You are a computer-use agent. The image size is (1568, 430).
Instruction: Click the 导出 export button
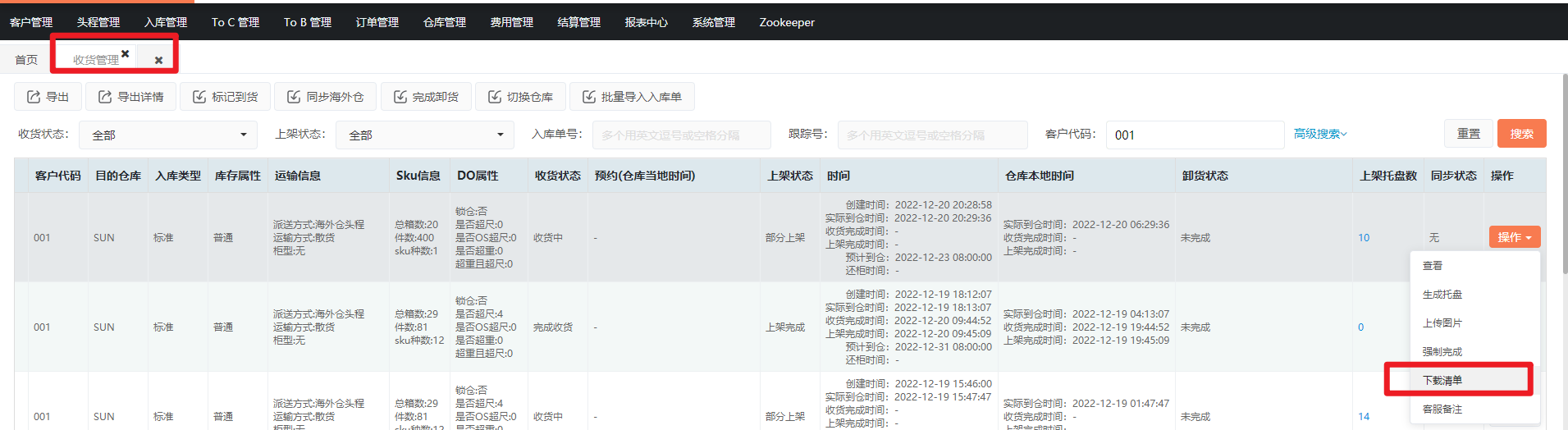(x=48, y=97)
